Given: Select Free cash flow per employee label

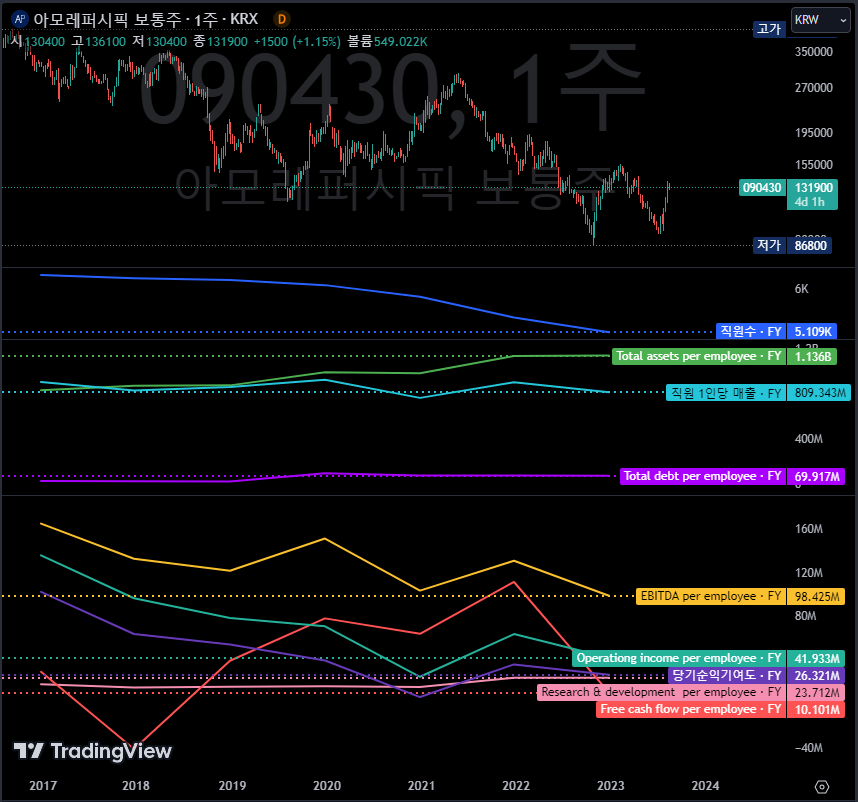Looking at the screenshot, I should click(x=691, y=710).
